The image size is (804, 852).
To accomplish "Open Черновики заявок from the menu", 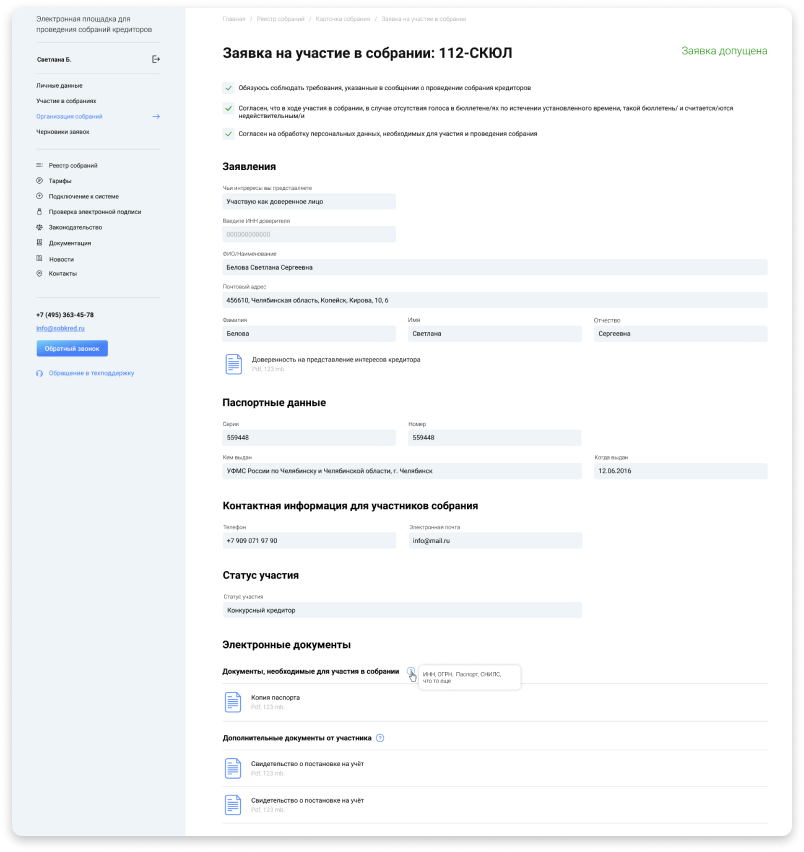I will coord(63,131).
